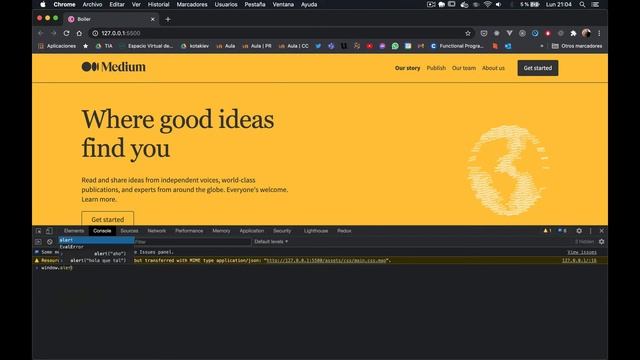
Task: Open the Default levels dropdown
Action: (x=271, y=242)
